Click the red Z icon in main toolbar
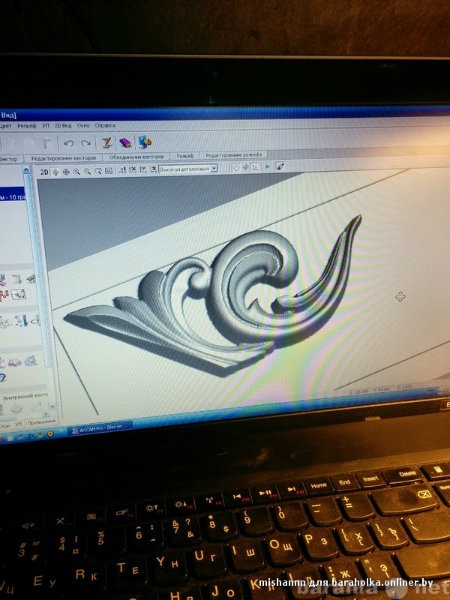Image resolution: width=450 pixels, height=600 pixels. 107,143
